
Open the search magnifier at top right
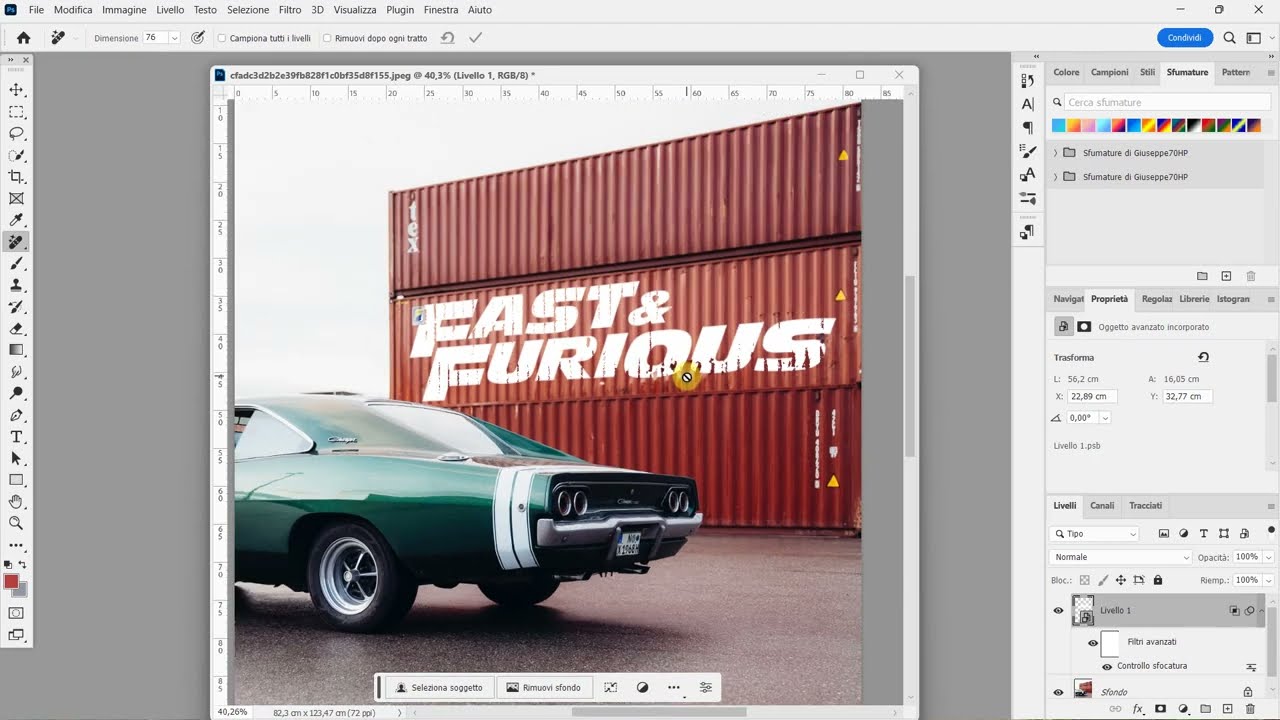1230,38
